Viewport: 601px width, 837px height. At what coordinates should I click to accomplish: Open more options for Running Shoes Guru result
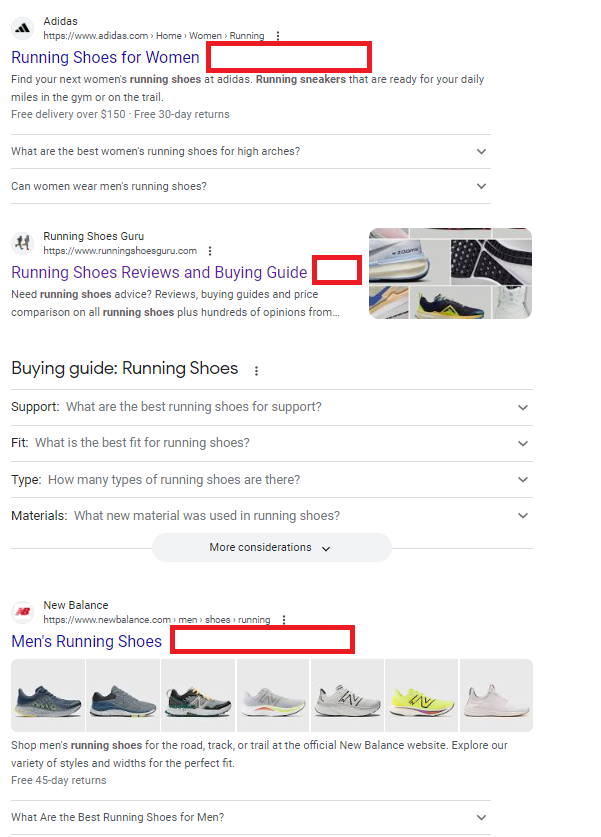pyautogui.click(x=210, y=251)
